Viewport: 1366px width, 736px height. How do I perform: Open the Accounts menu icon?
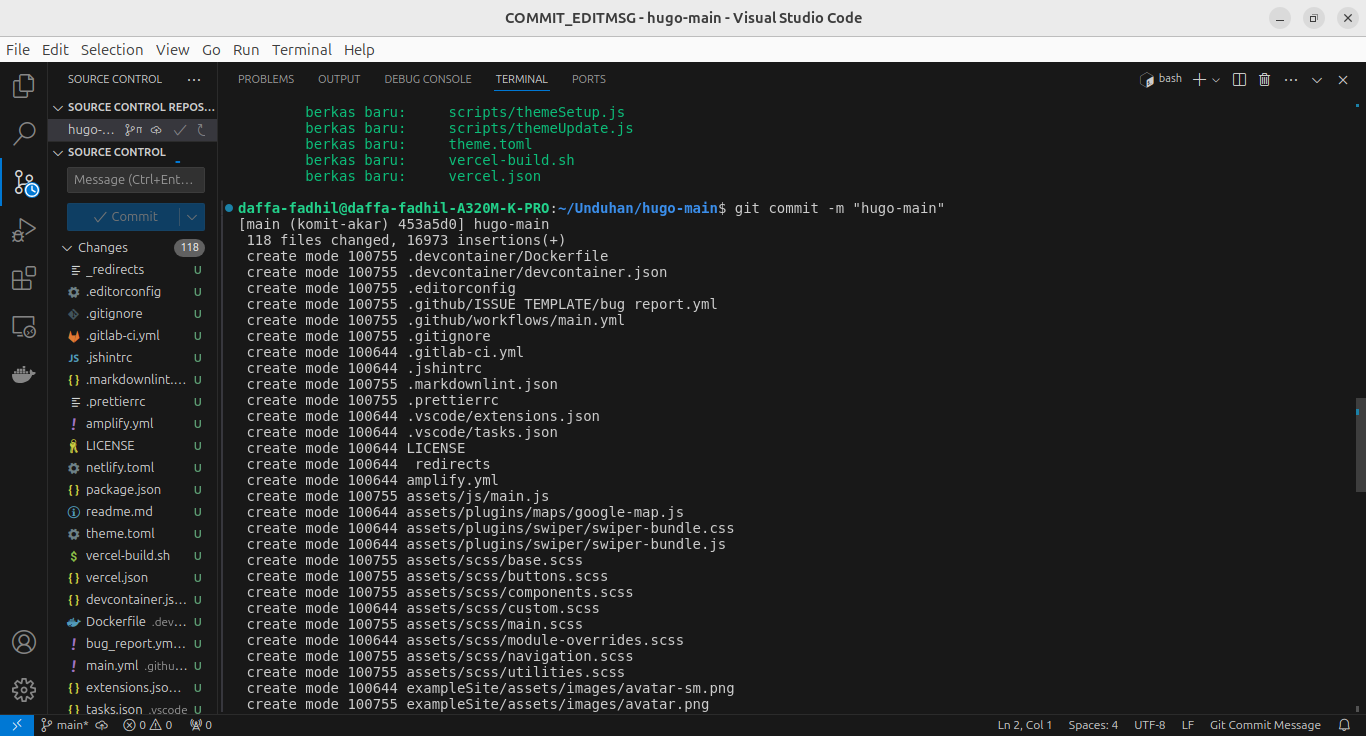(23, 642)
